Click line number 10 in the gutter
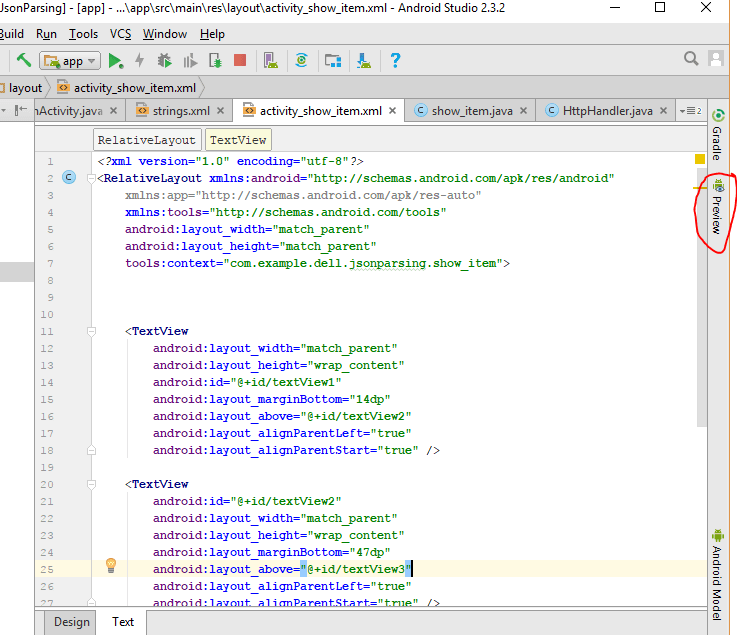Image resolution: width=737 pixels, height=635 pixels. 47,315
